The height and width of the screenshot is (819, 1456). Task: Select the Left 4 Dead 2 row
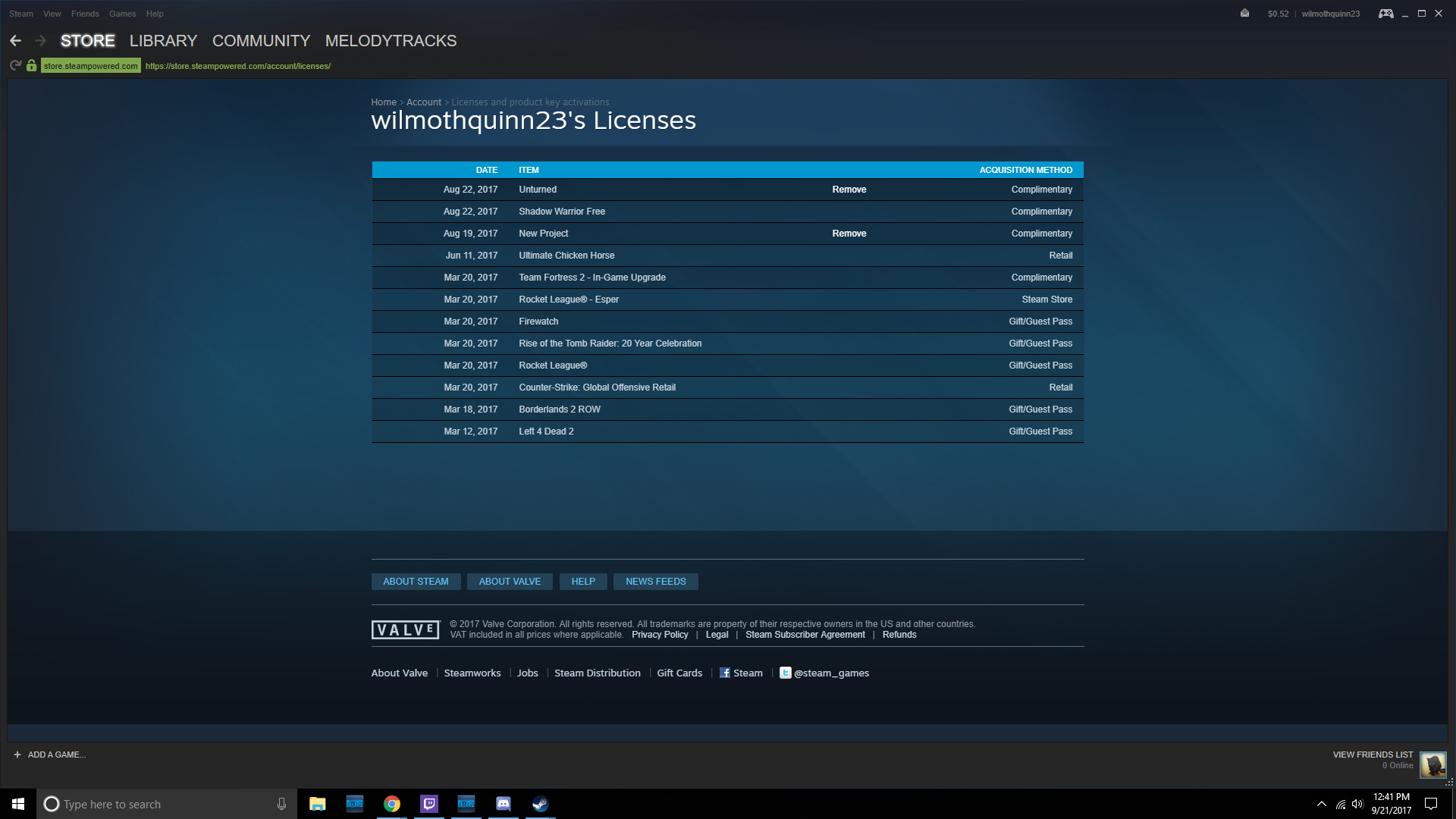point(727,431)
